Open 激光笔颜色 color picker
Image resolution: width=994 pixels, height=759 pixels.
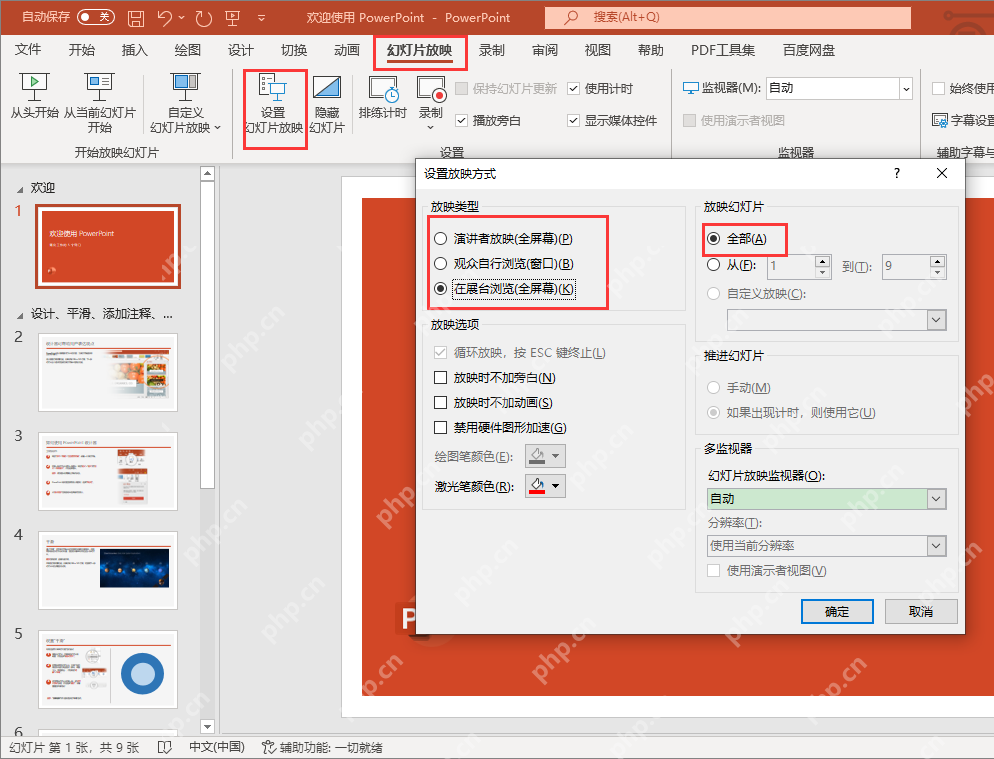545,486
